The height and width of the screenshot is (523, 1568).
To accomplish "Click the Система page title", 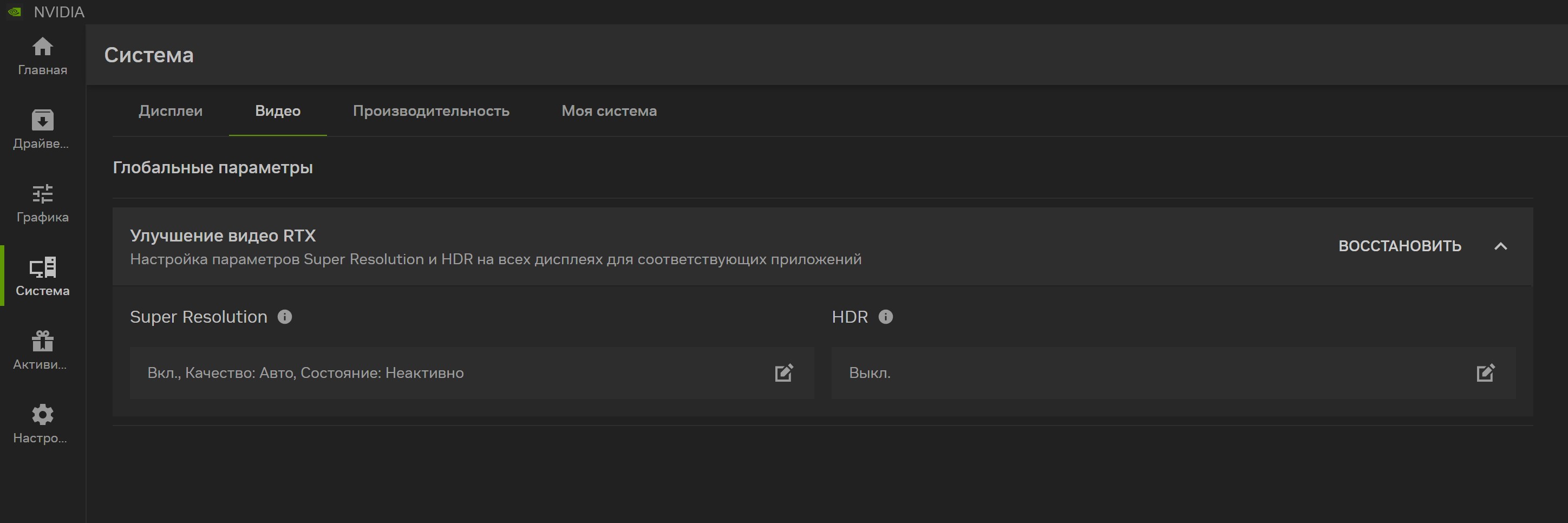I will [149, 55].
